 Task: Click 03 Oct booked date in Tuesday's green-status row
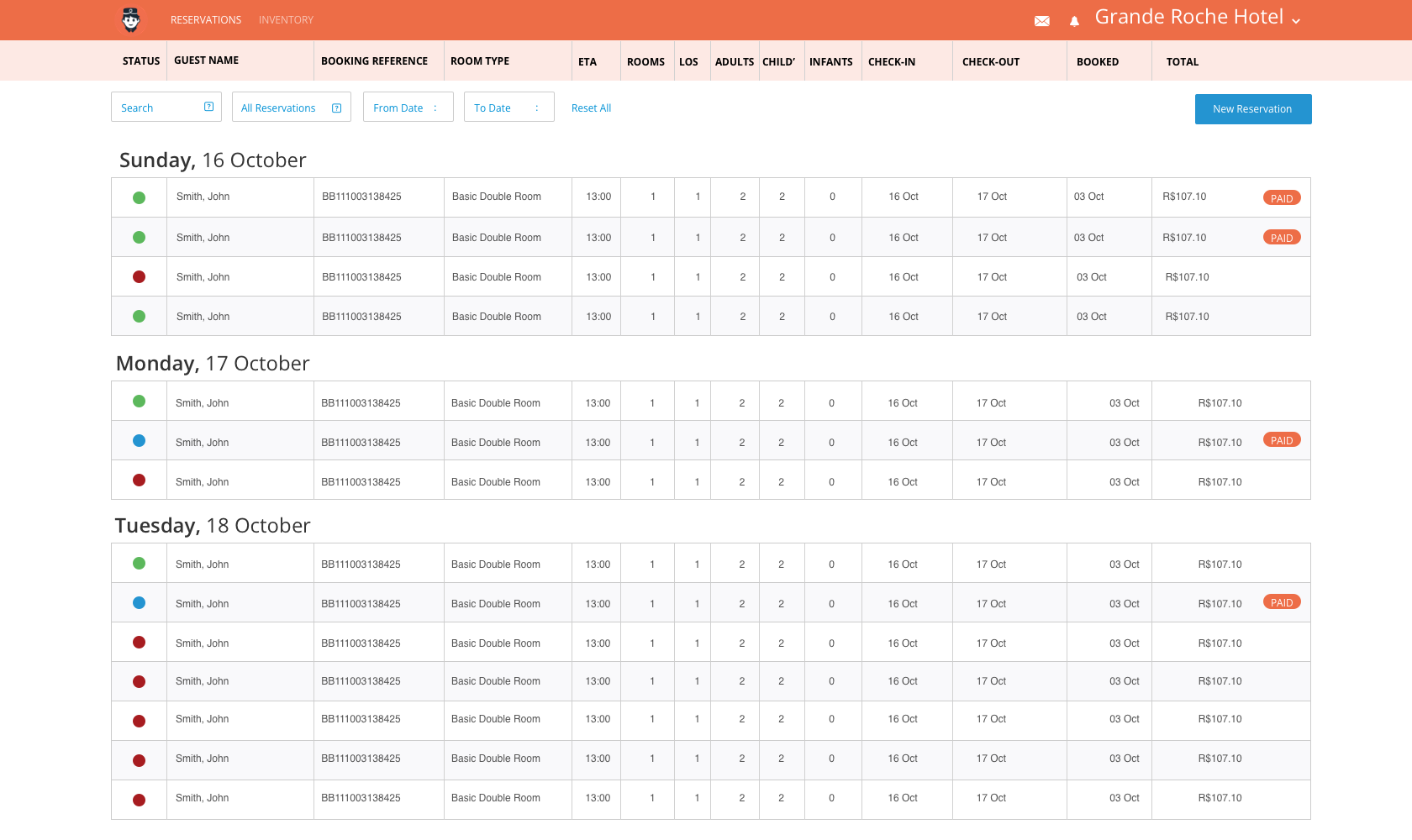1125,564
